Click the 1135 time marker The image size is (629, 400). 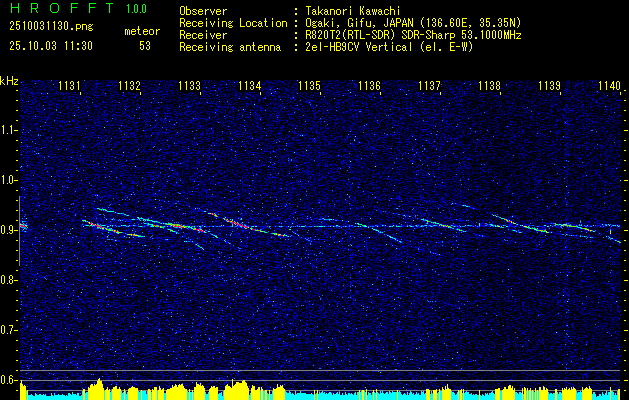[309, 85]
